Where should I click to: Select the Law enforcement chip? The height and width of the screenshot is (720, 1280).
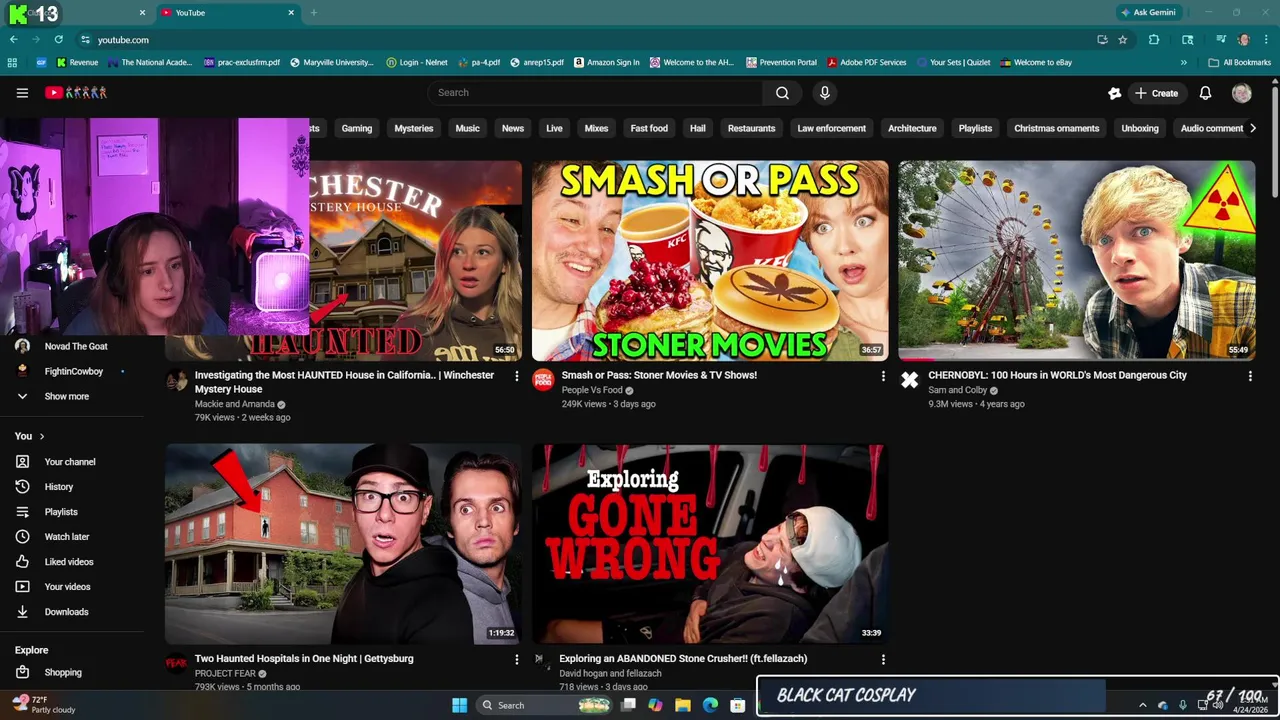tap(831, 128)
